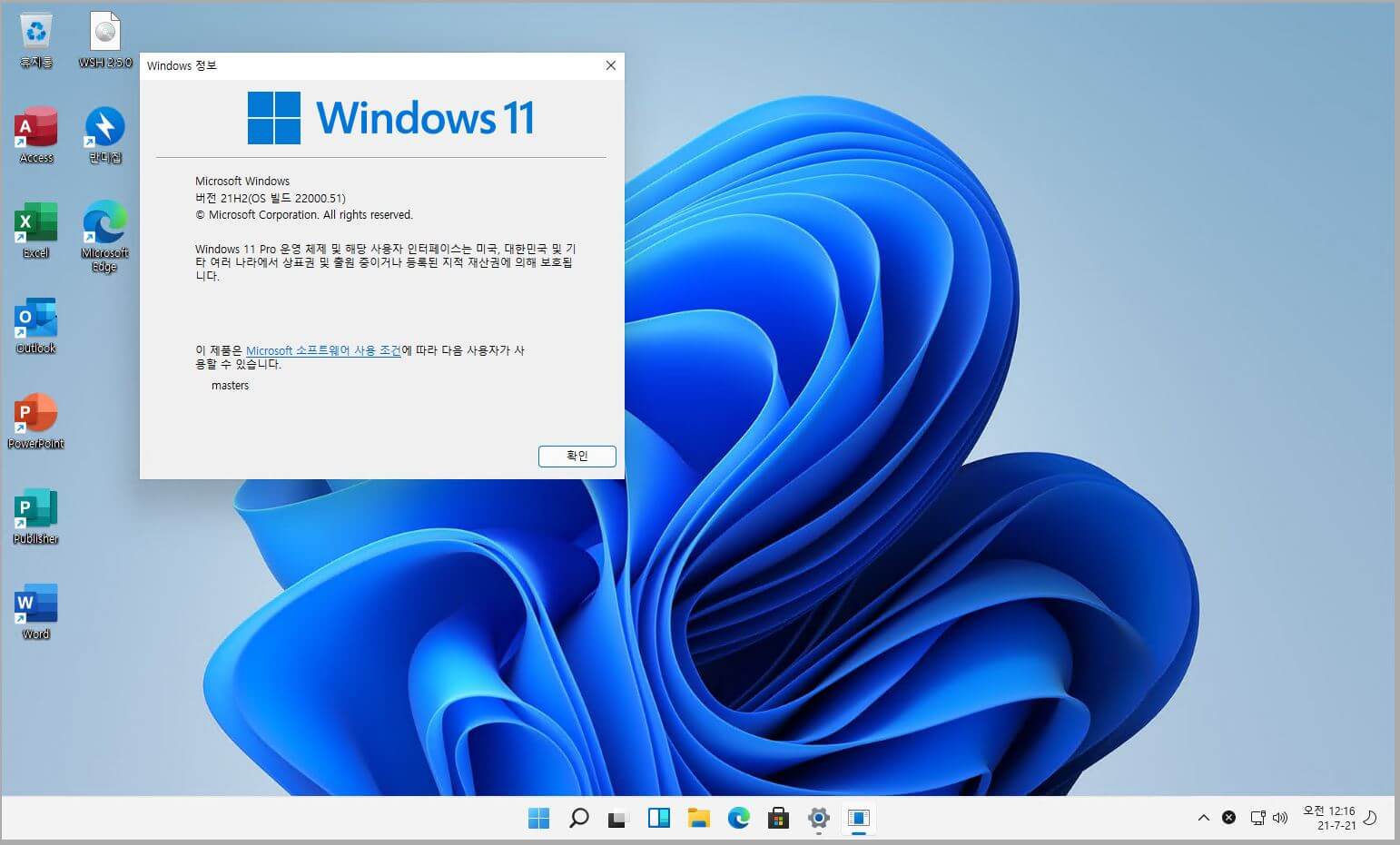Image resolution: width=1400 pixels, height=845 pixels.
Task: Click the Windows 11 Pro description paragraph
Action: [385, 262]
